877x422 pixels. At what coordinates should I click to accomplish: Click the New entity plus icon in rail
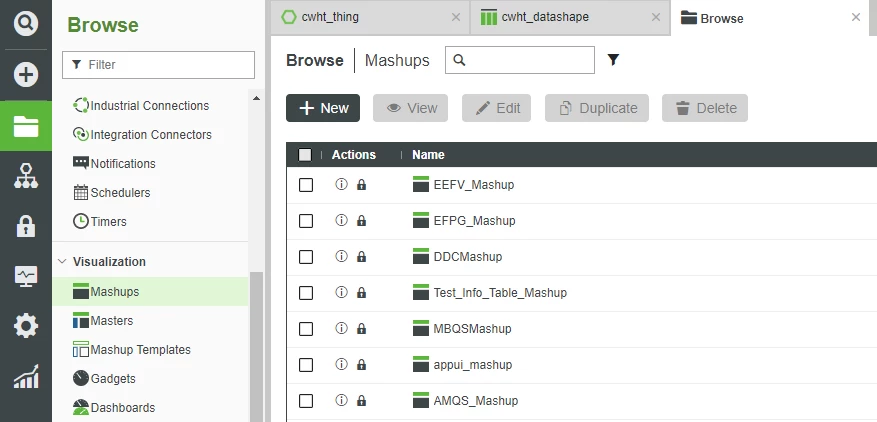(x=26, y=74)
